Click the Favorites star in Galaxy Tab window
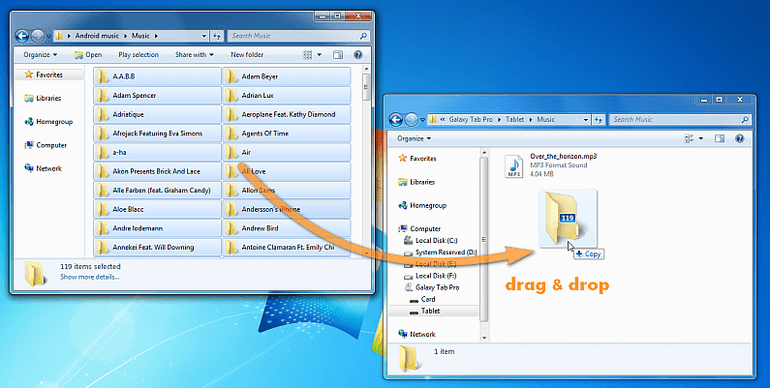770x388 pixels. pyautogui.click(x=403, y=158)
